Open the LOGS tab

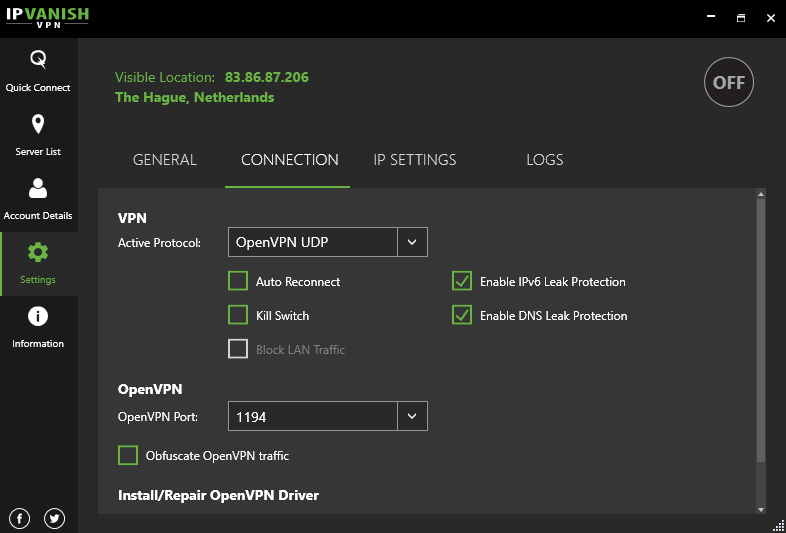coord(545,159)
